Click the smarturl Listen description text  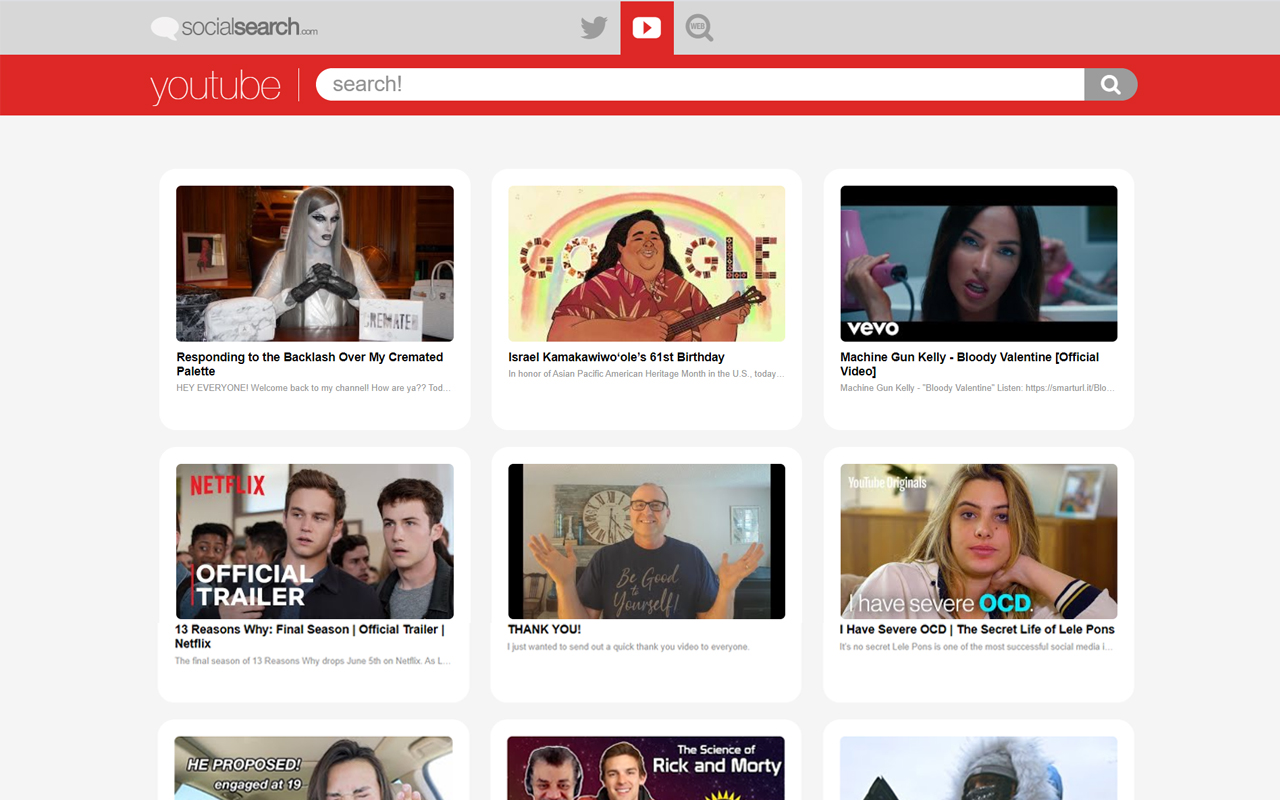click(977, 388)
